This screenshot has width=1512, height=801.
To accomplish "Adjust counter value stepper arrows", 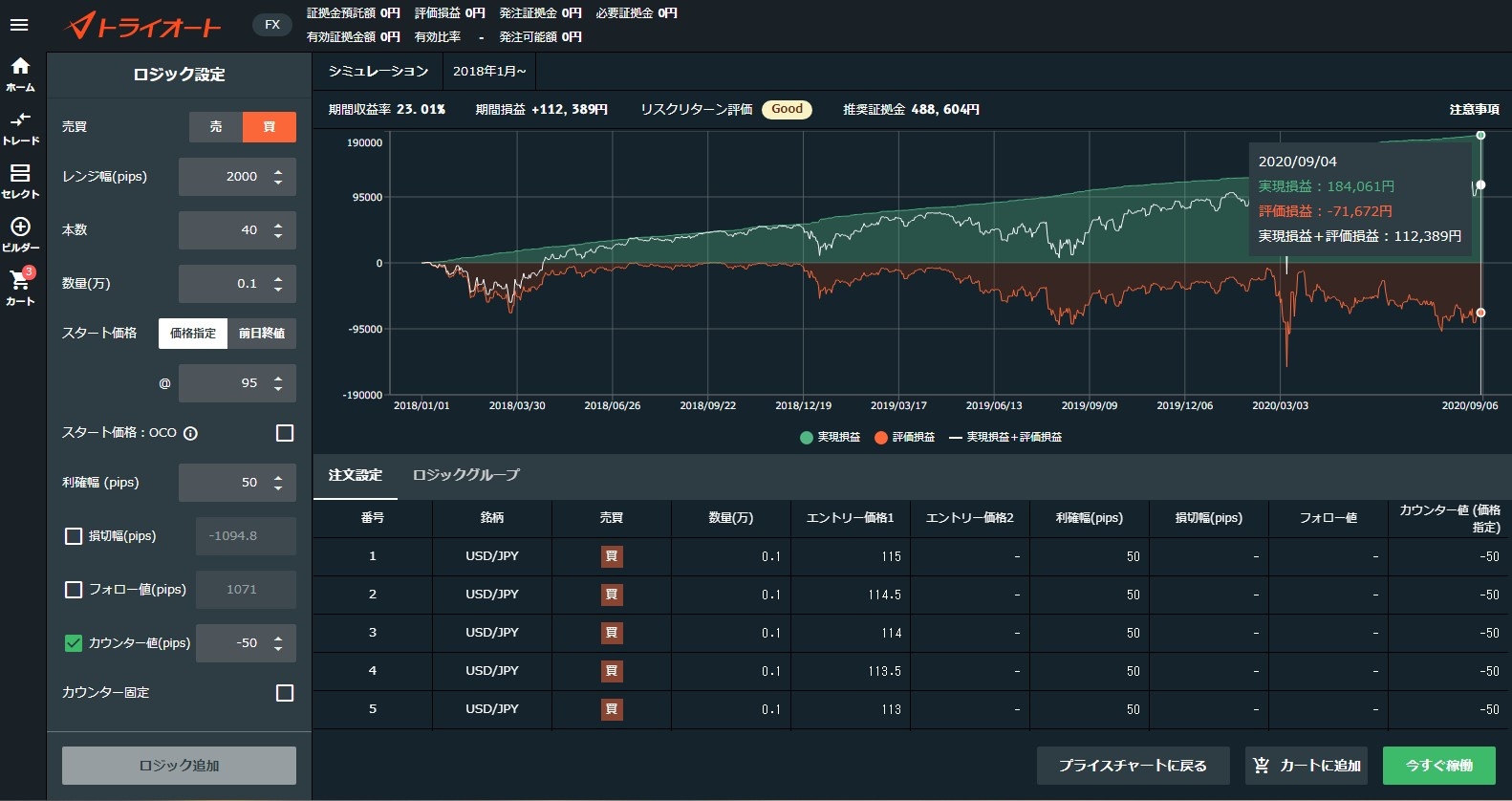I will (278, 643).
